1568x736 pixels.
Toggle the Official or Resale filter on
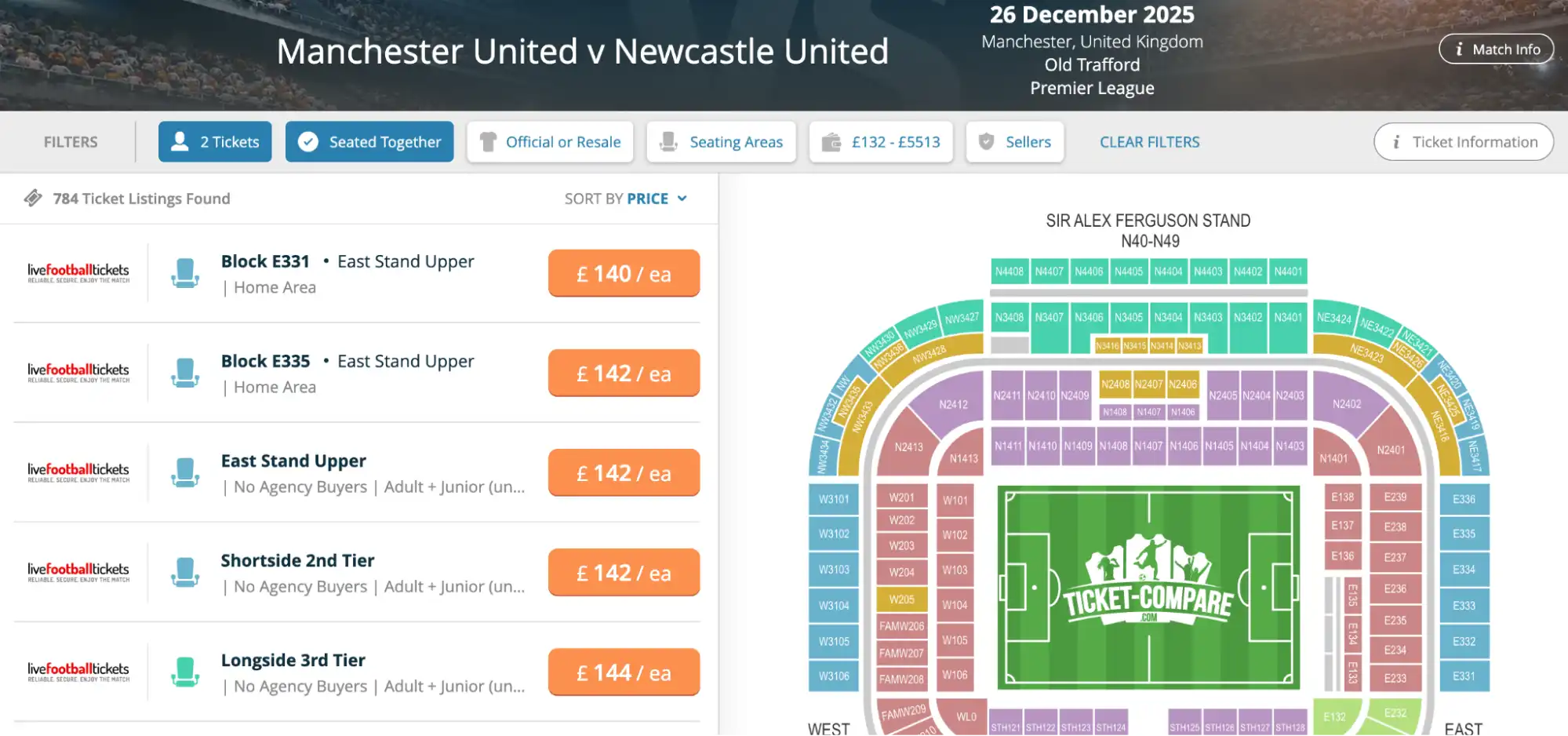[550, 141]
